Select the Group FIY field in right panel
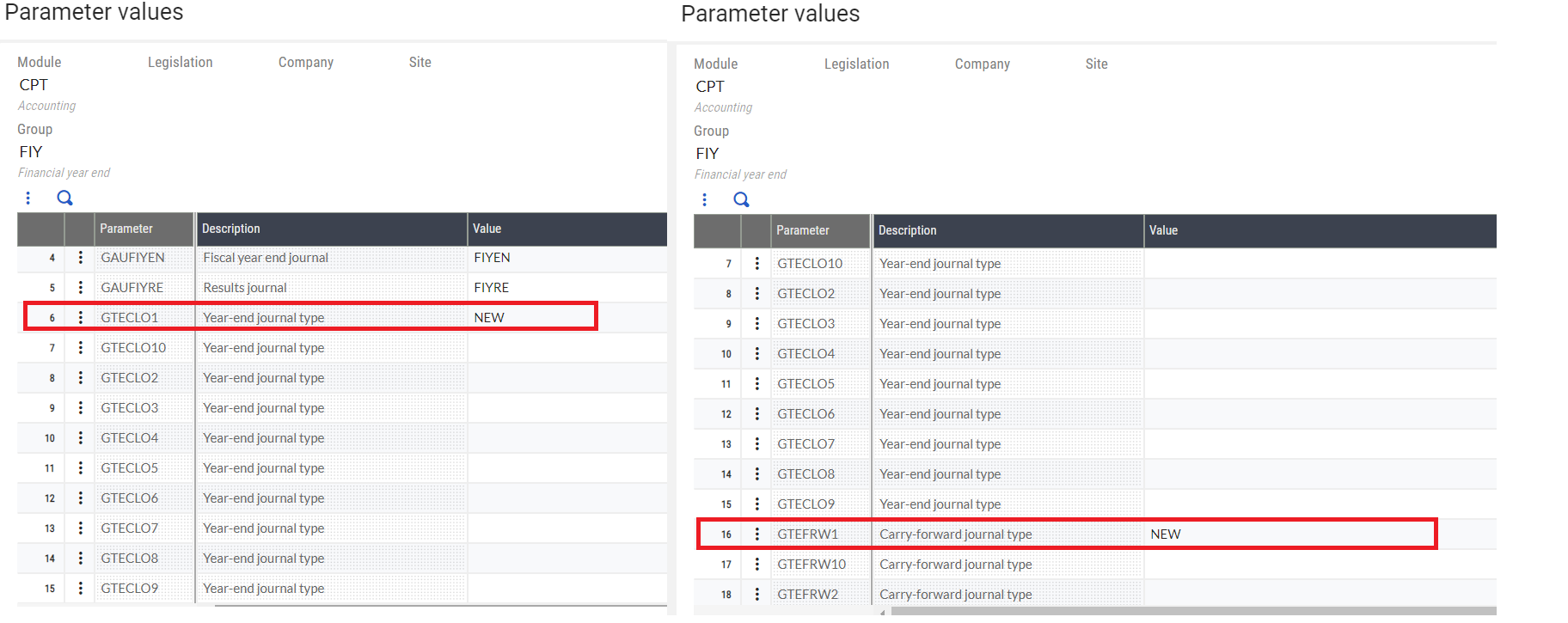1568x623 pixels. tap(707, 154)
